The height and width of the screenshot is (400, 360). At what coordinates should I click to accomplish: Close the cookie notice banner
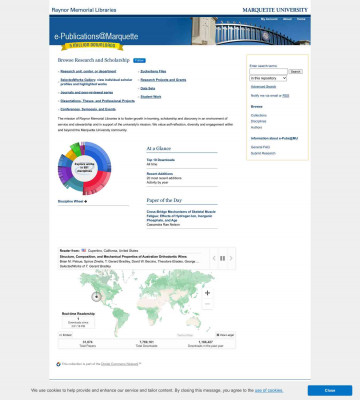pyautogui.click(x=330, y=390)
